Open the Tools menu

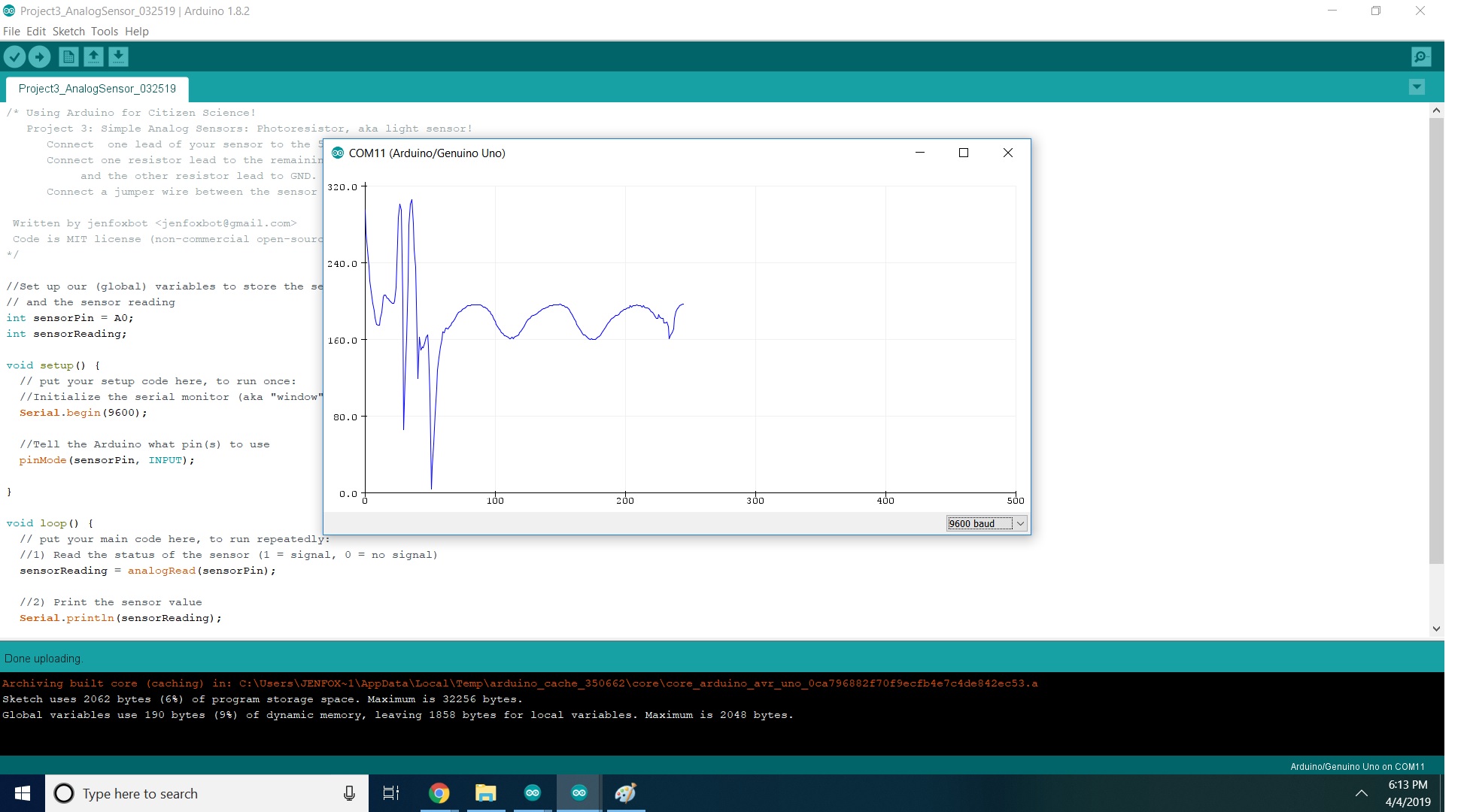(x=105, y=32)
